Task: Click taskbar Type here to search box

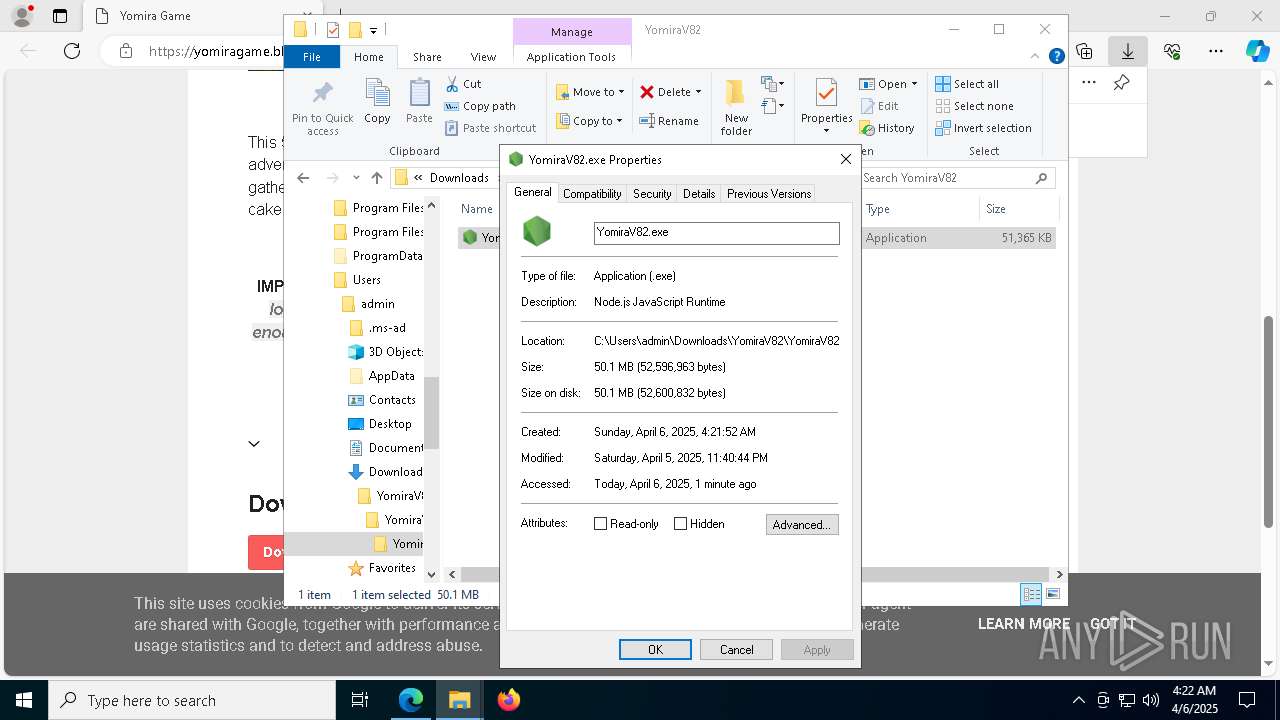Action: click(x=192, y=700)
